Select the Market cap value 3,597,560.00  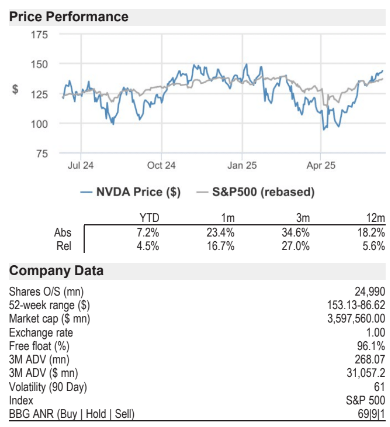[356, 319]
